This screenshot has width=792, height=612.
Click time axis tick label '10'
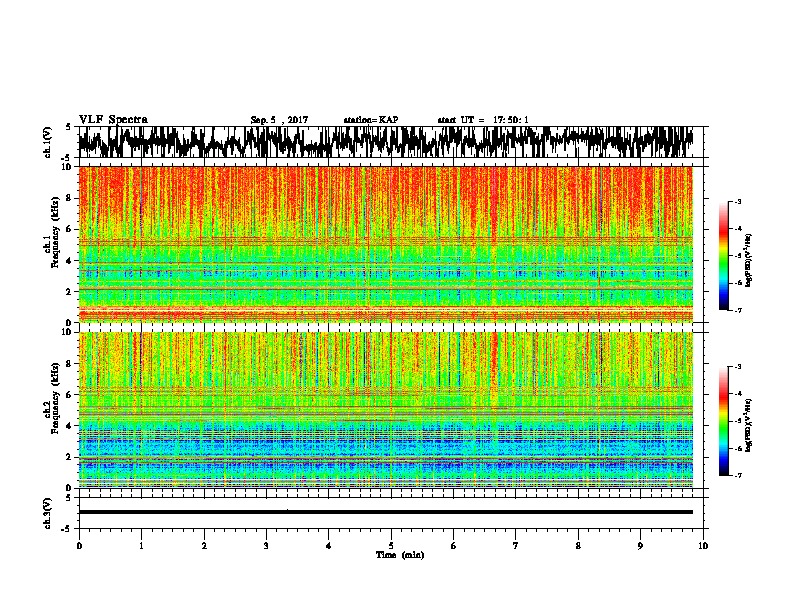[703, 546]
